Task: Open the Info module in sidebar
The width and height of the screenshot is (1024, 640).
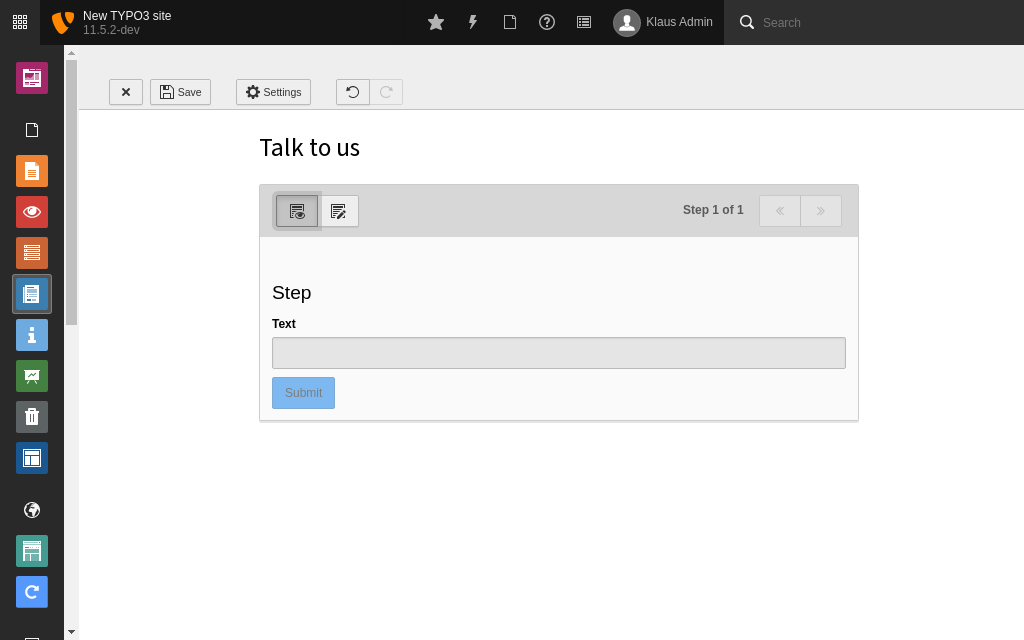Action: click(x=32, y=335)
